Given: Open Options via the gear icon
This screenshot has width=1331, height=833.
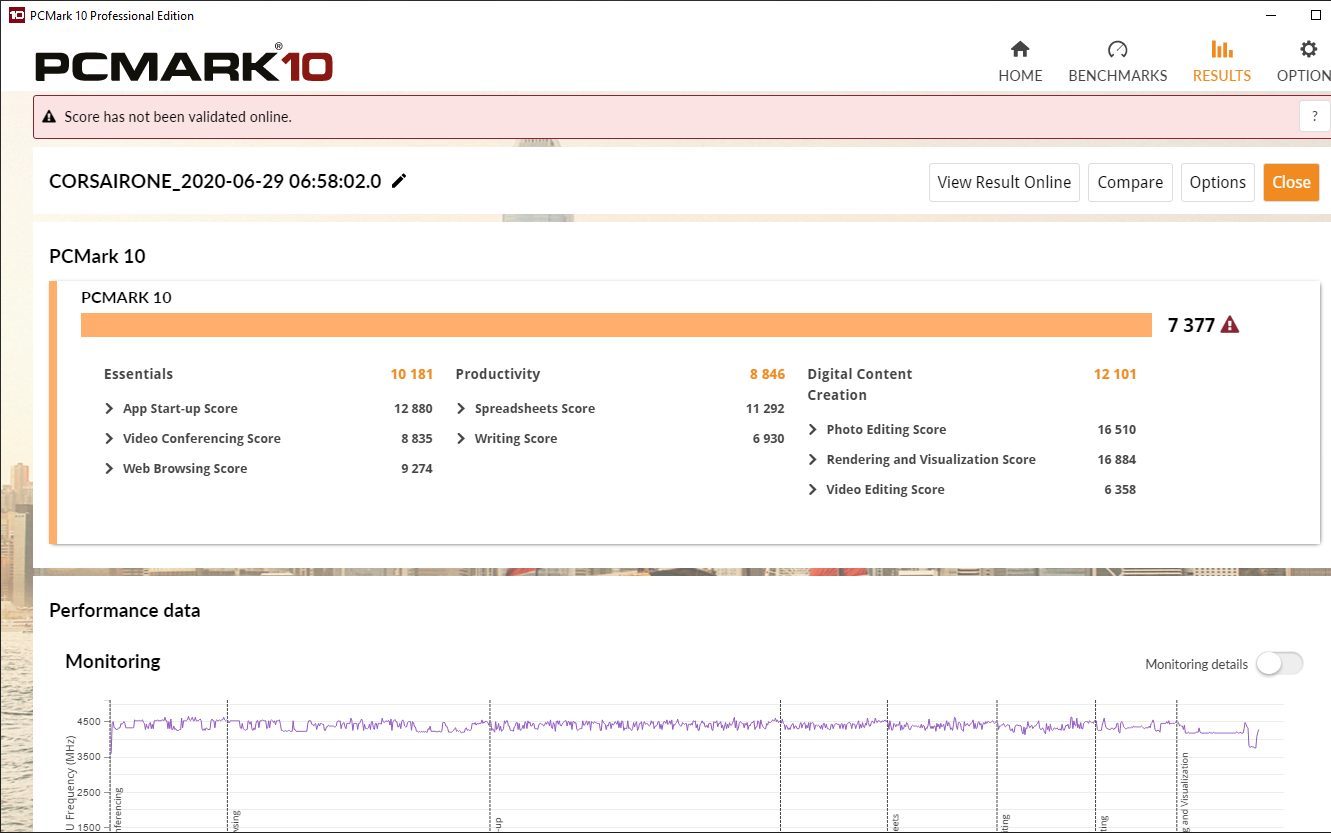Looking at the screenshot, I should click(x=1307, y=50).
